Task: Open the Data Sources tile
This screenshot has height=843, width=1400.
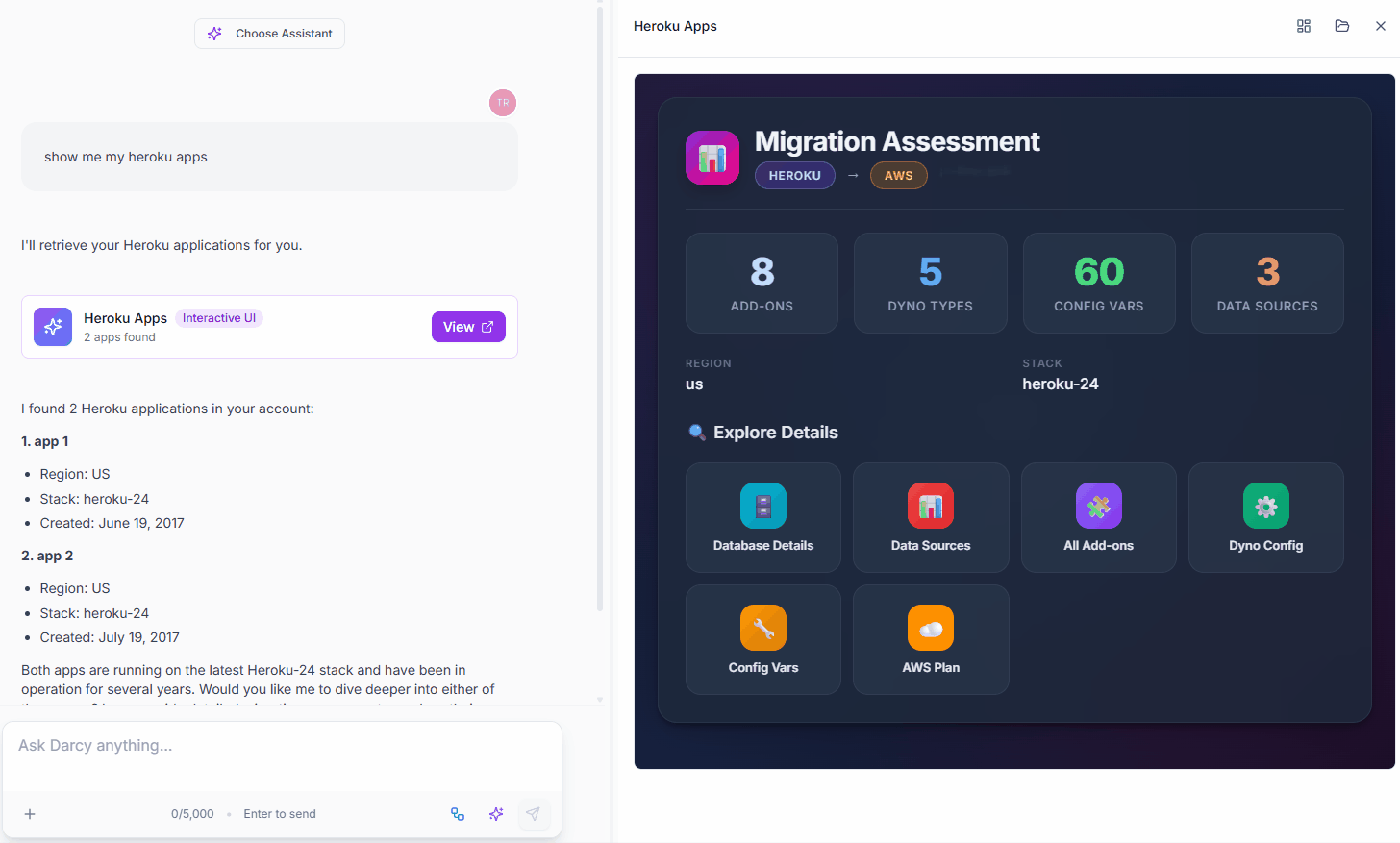Action: pyautogui.click(x=930, y=517)
